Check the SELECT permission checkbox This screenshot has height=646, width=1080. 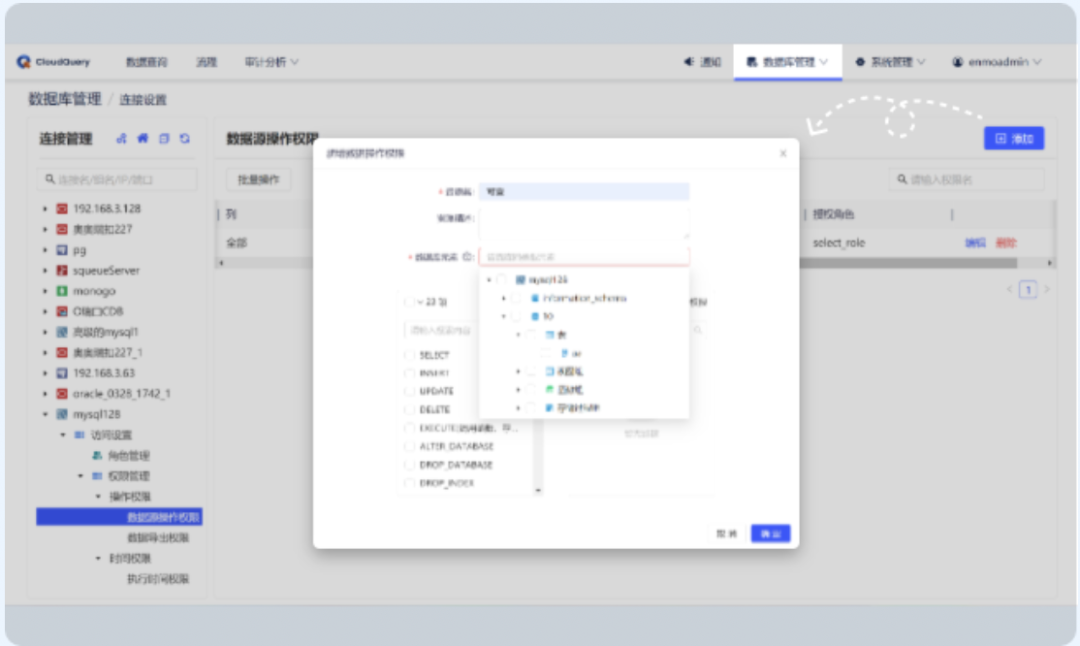coord(409,355)
